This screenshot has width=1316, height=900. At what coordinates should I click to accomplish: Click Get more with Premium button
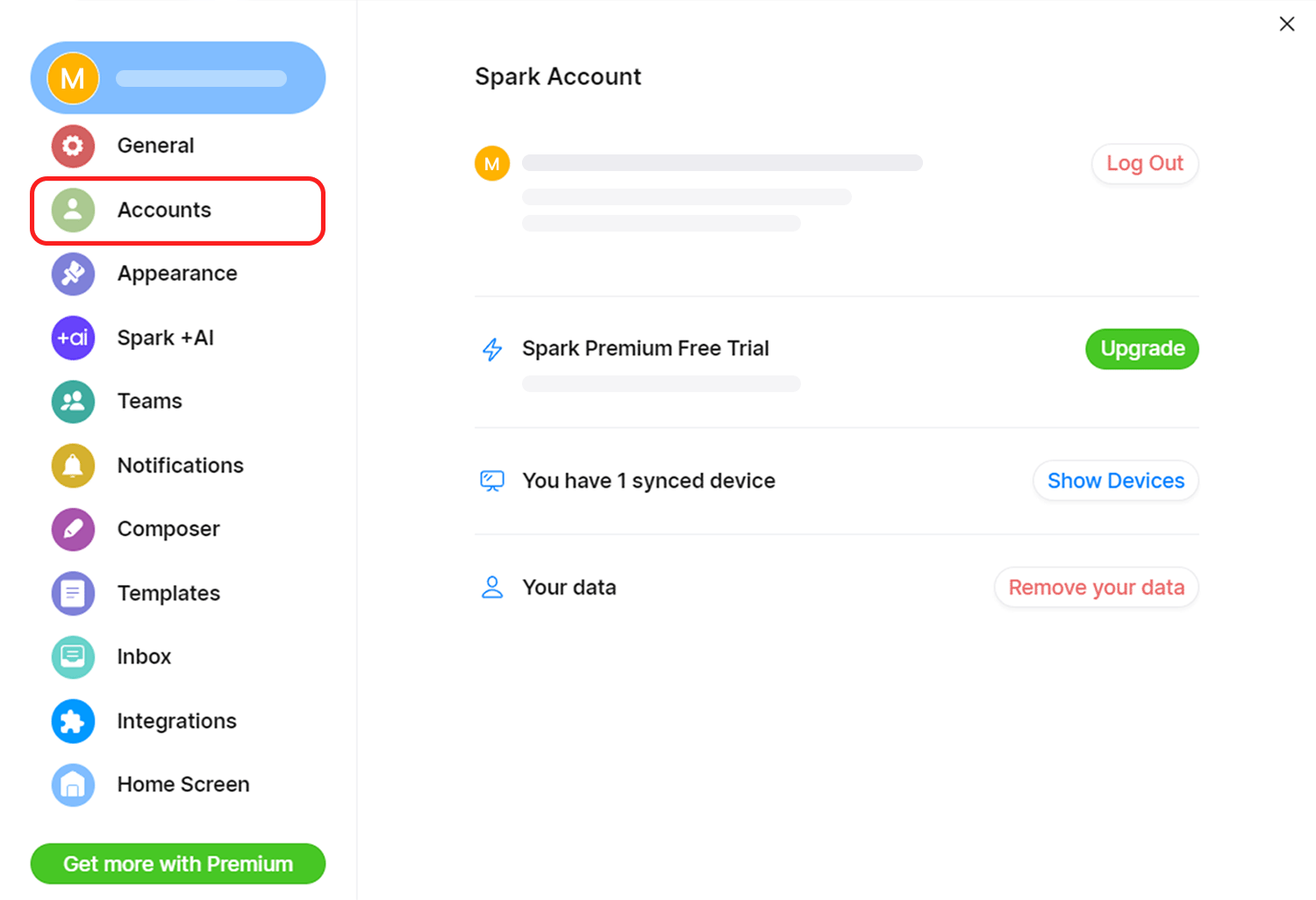coord(178,864)
